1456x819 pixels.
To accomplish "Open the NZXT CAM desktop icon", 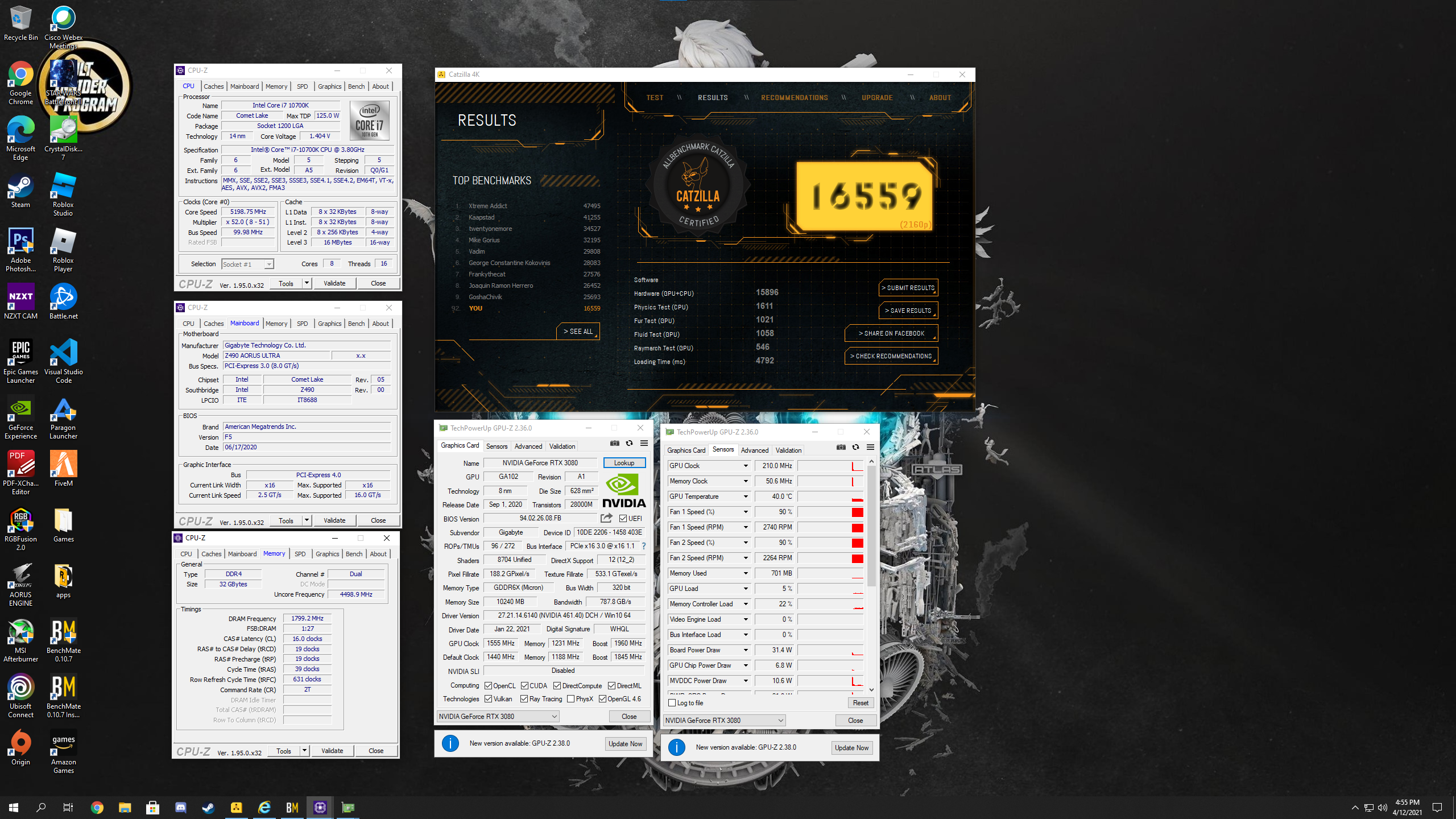I will [x=20, y=301].
